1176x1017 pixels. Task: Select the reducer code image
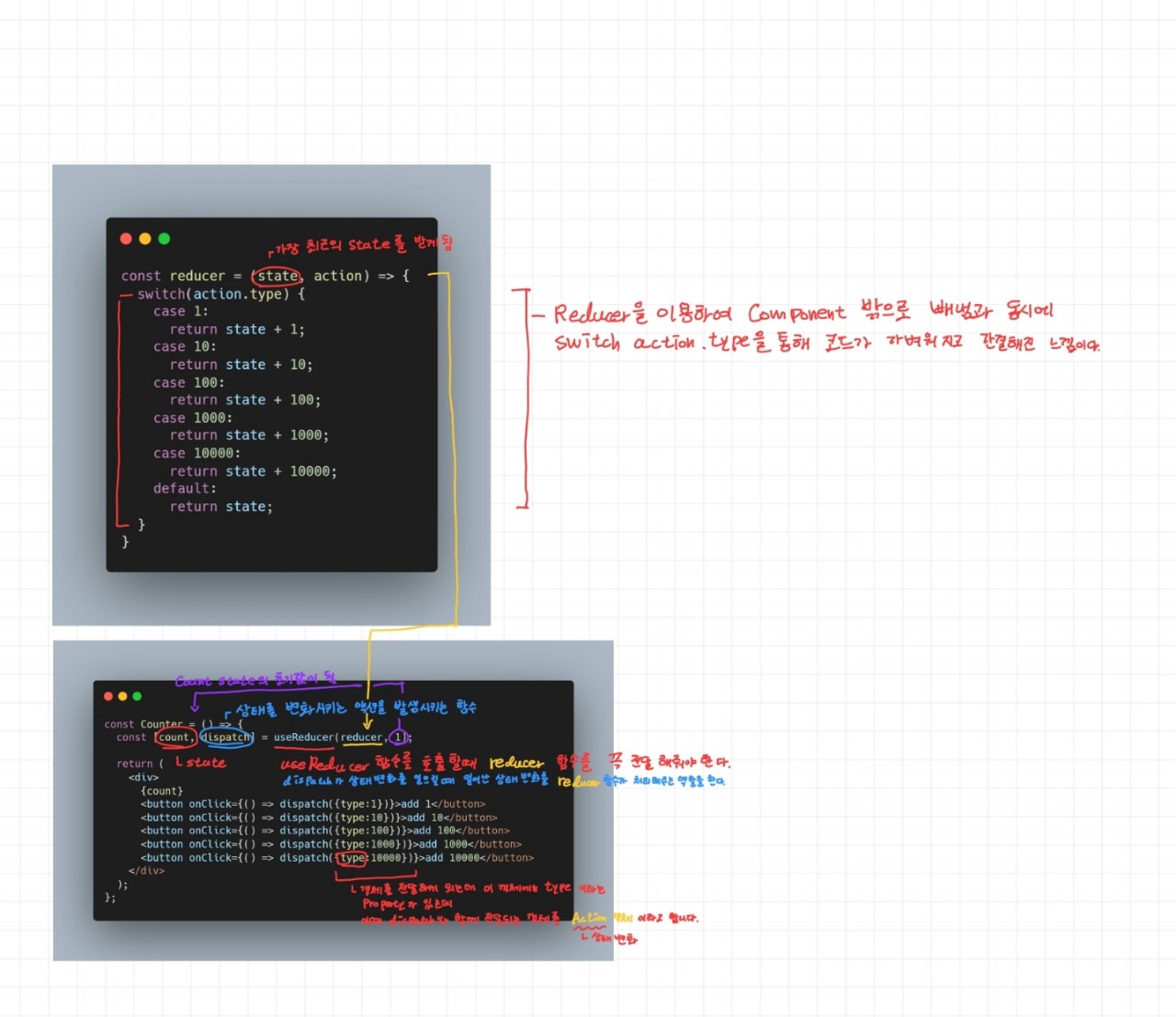[271, 395]
